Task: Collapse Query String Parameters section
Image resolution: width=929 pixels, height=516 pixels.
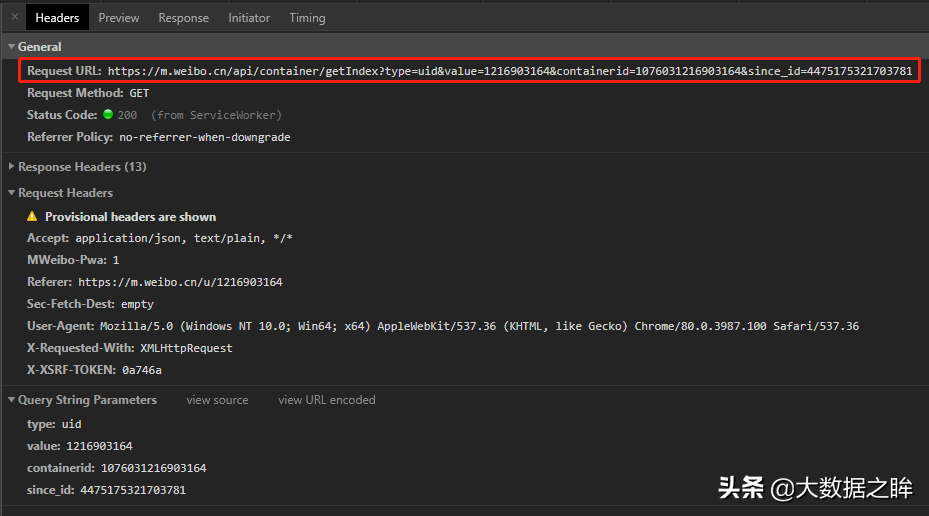Action: (x=11, y=400)
